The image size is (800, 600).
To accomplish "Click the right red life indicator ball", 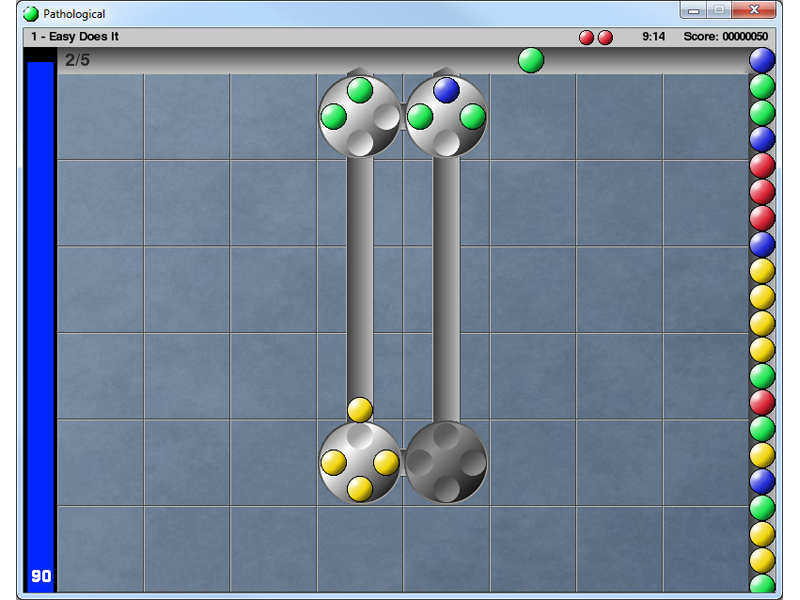I will (x=605, y=37).
